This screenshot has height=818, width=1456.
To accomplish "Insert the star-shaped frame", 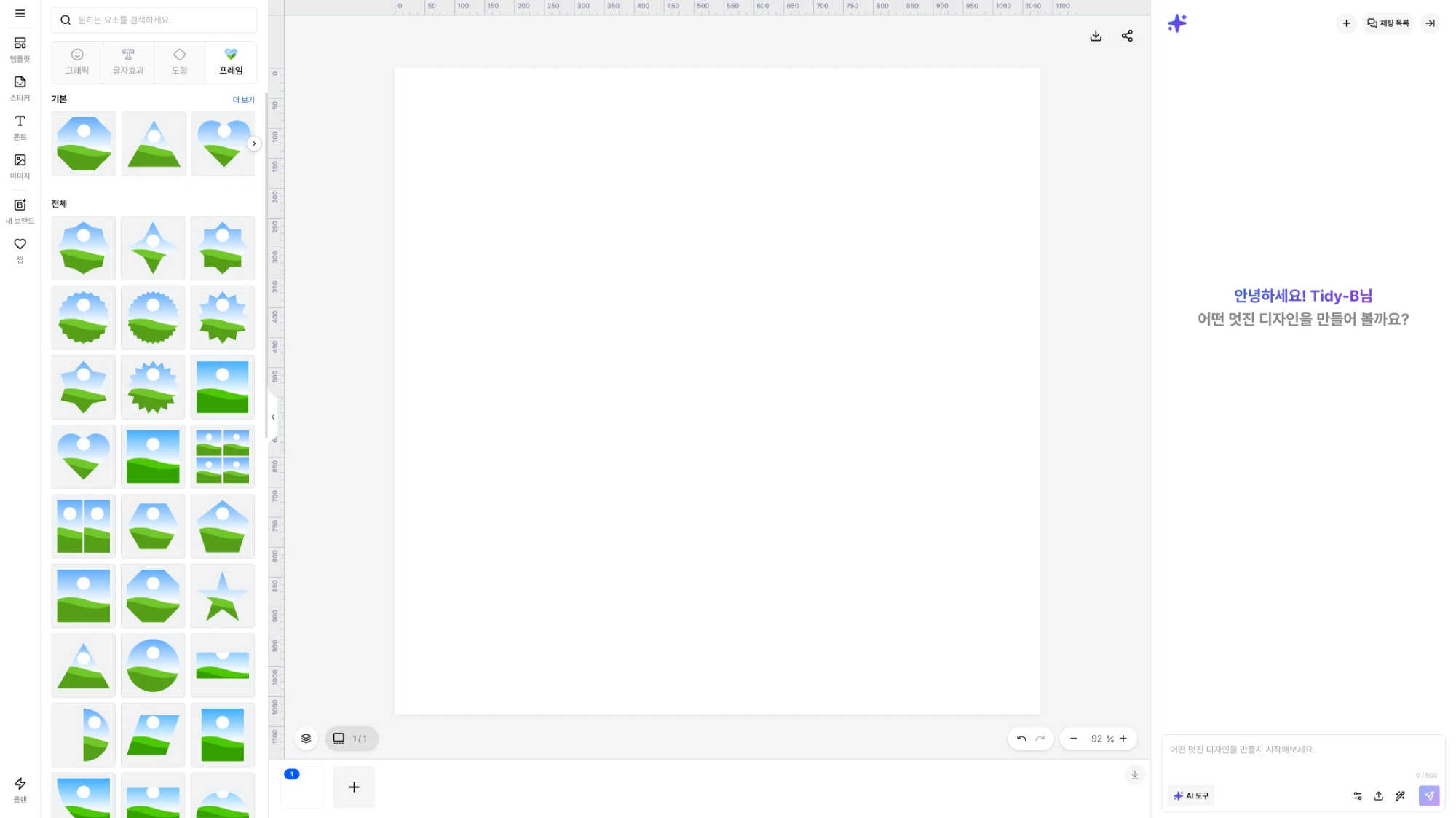I will 223,596.
